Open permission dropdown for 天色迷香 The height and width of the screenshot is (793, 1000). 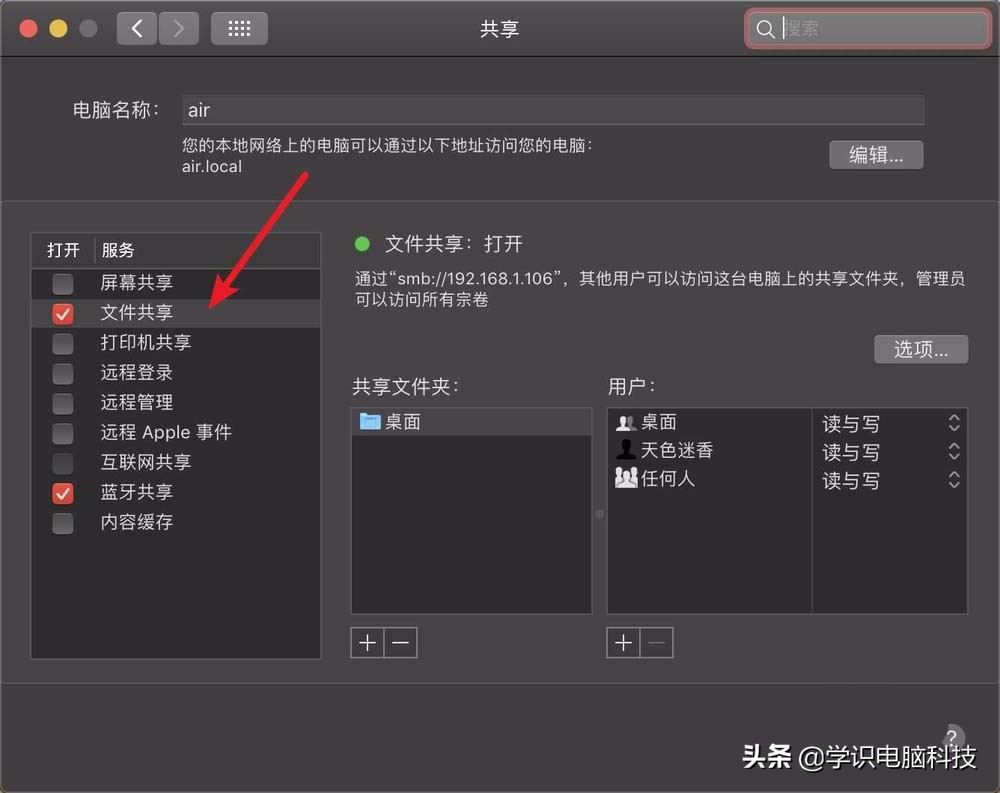coord(953,452)
